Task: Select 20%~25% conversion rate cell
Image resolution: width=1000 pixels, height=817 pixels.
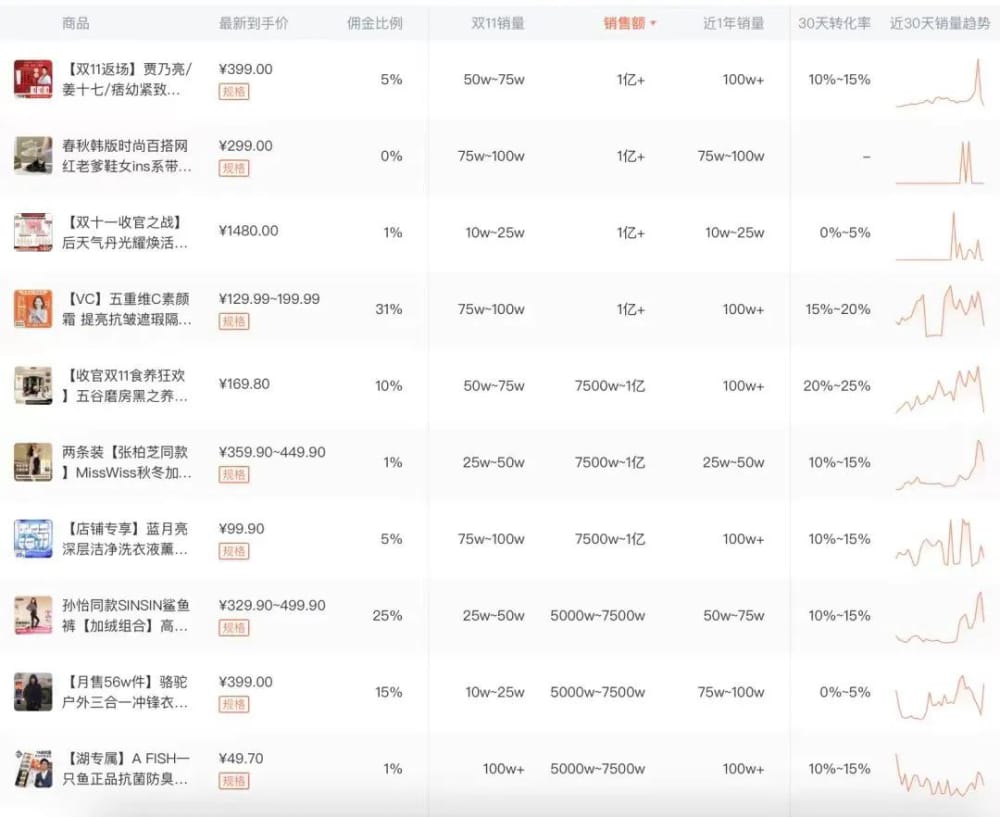Action: tap(837, 386)
